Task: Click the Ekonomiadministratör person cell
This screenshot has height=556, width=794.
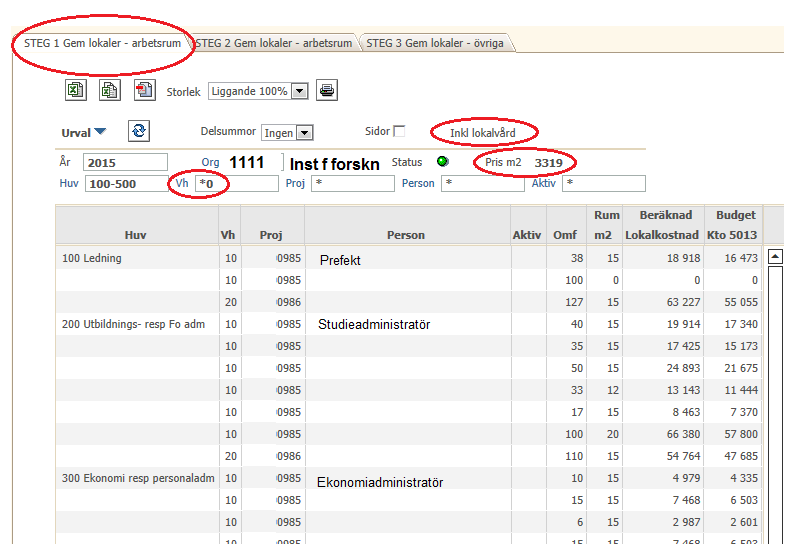Action: pos(380,483)
